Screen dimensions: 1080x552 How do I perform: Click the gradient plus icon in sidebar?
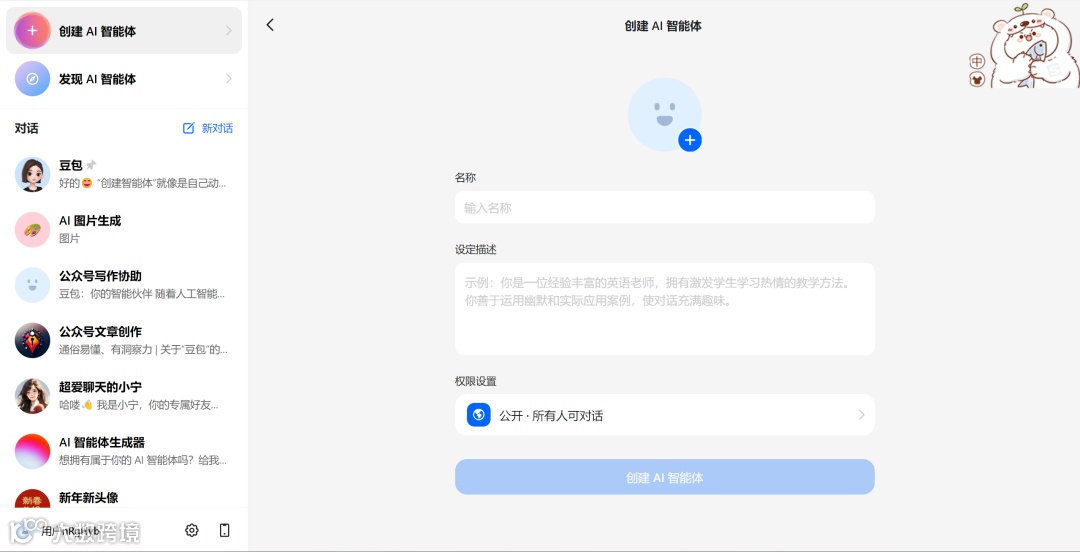click(x=32, y=30)
